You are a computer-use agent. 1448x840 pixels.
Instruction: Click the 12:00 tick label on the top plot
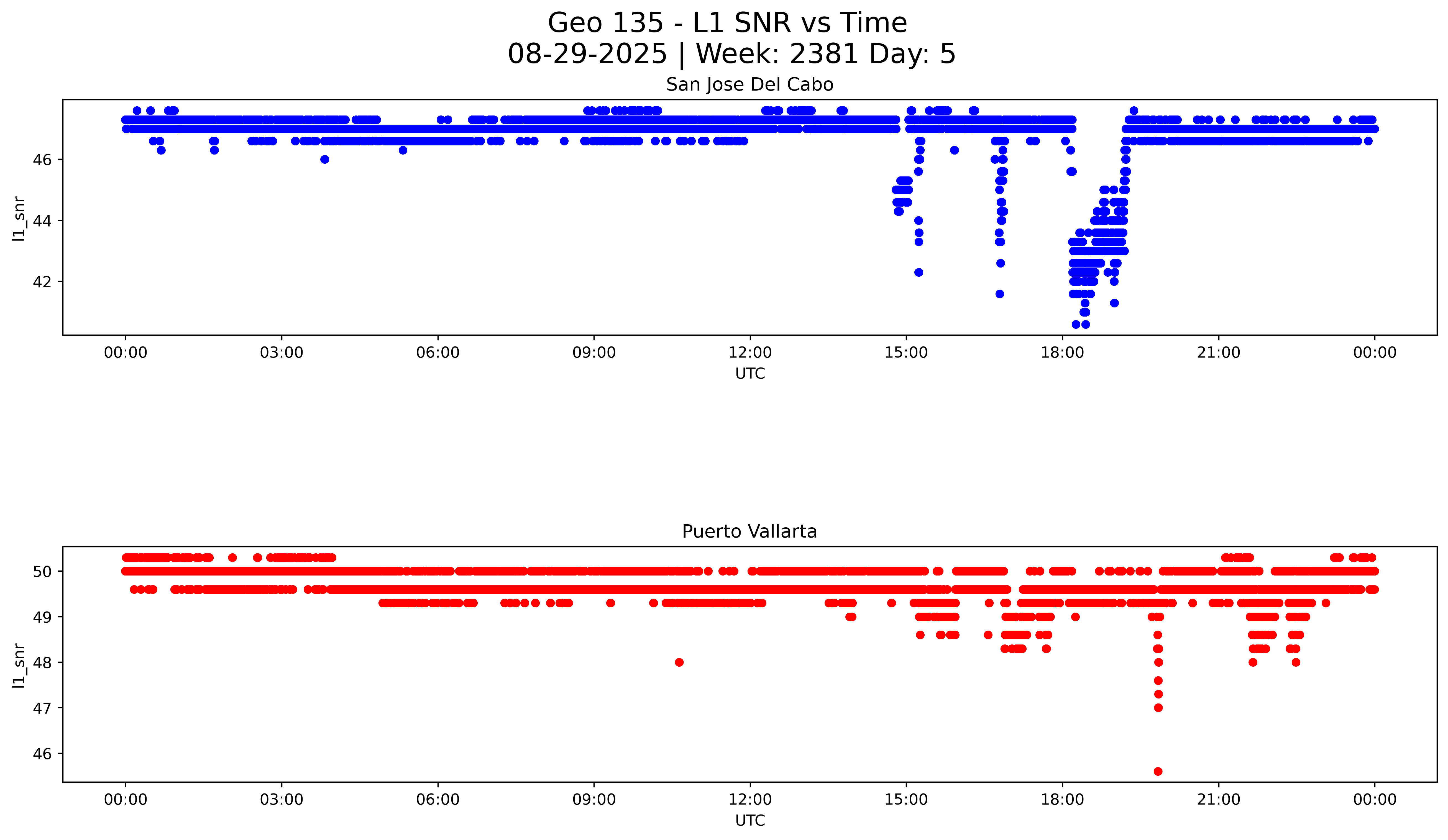click(750, 353)
